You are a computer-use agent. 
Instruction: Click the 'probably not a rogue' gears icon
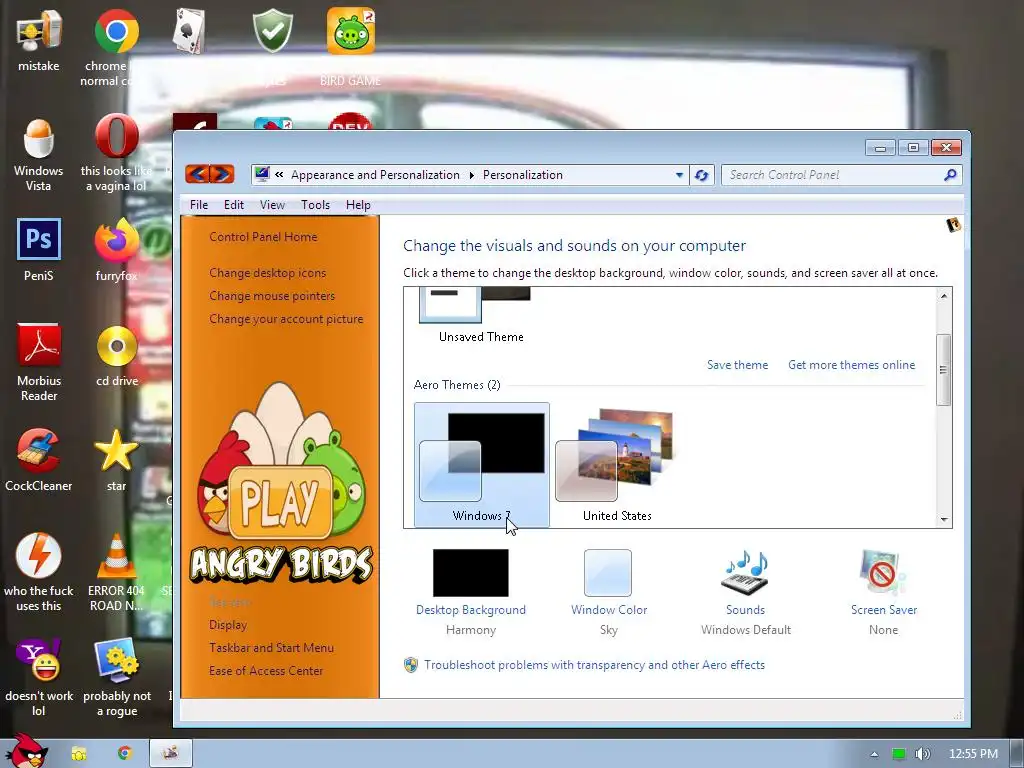coord(116,660)
